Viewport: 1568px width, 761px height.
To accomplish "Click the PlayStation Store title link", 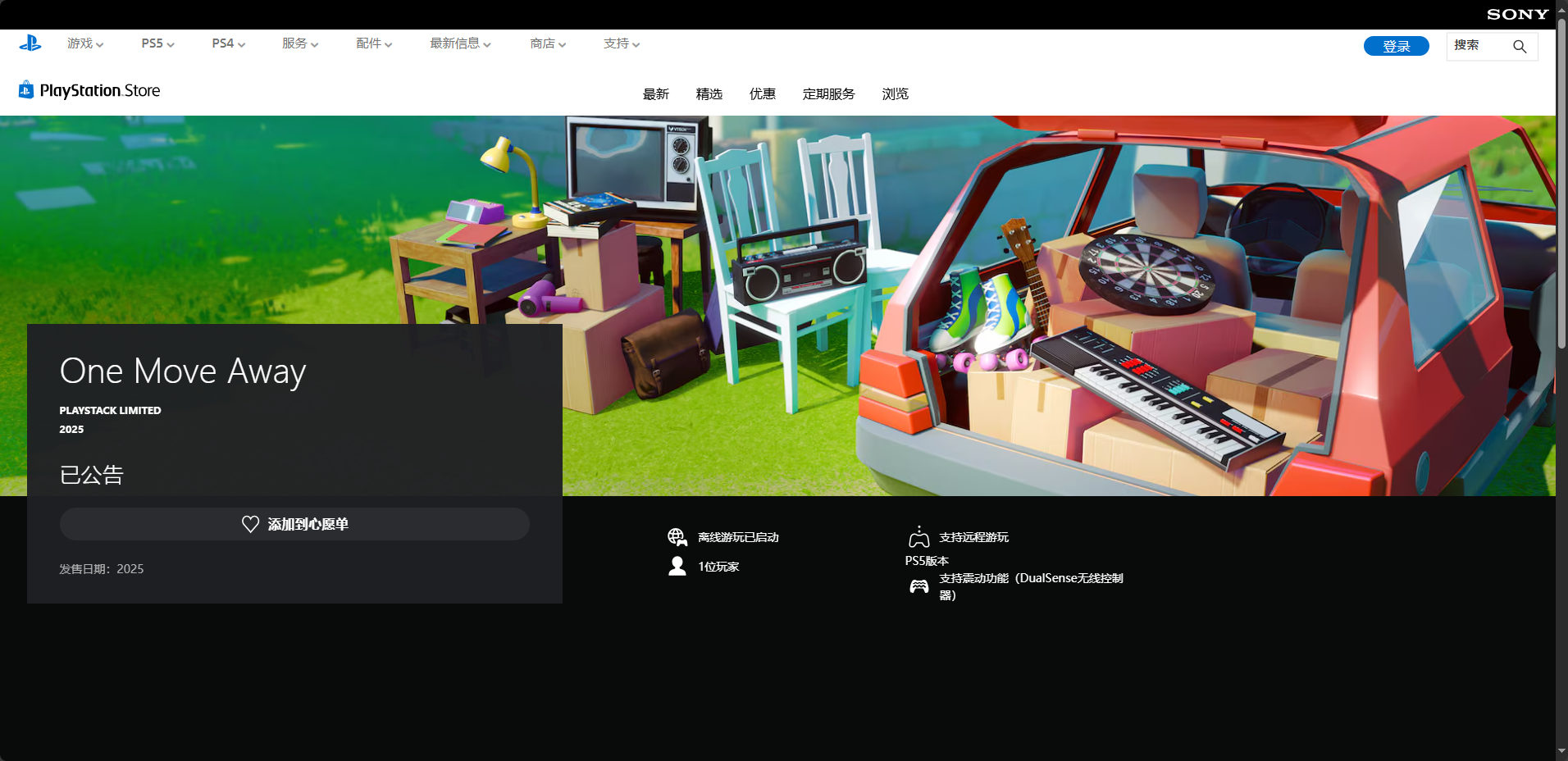I will pyautogui.click(x=99, y=90).
